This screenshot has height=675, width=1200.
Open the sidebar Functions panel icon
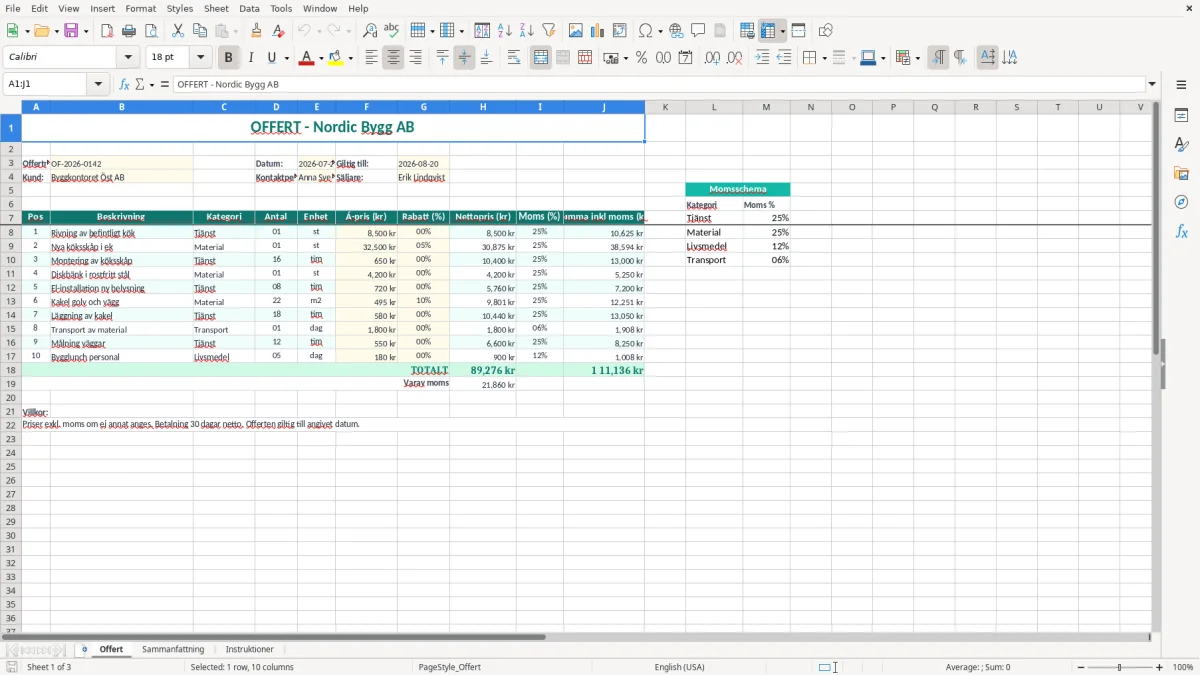click(x=1181, y=231)
